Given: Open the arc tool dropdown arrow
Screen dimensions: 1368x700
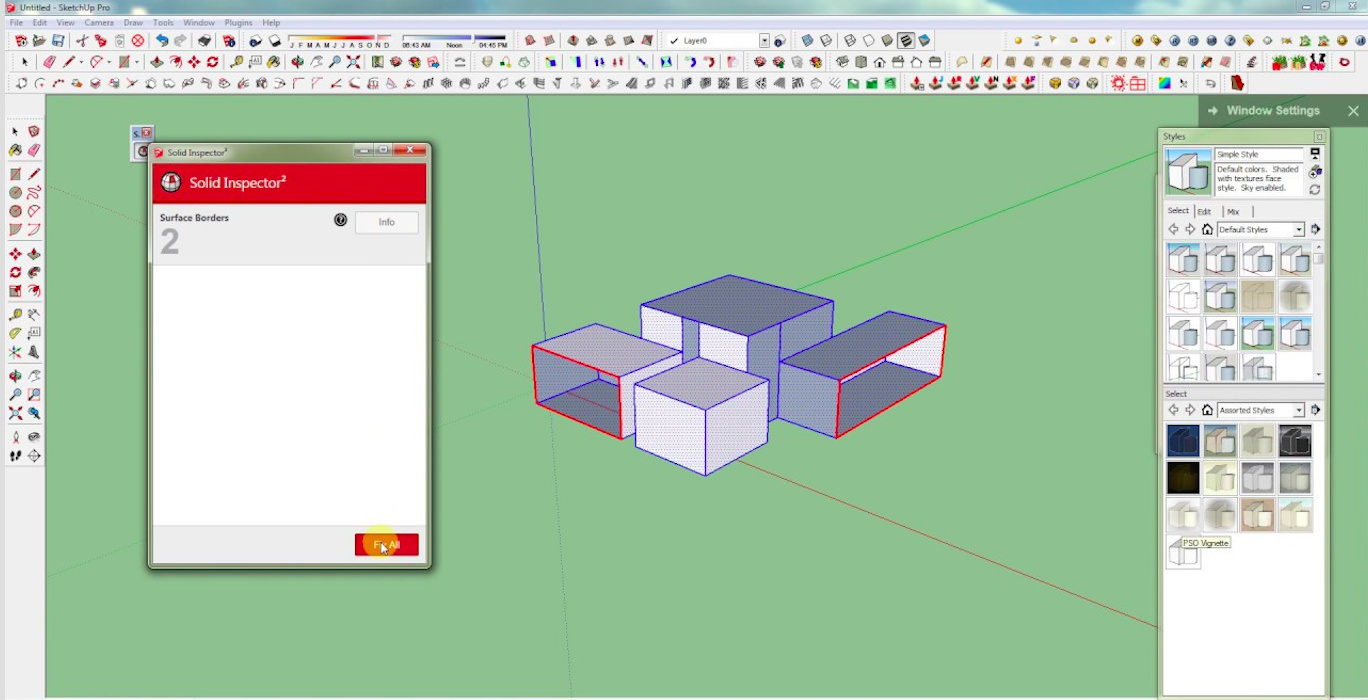Looking at the screenshot, I should point(108,62).
